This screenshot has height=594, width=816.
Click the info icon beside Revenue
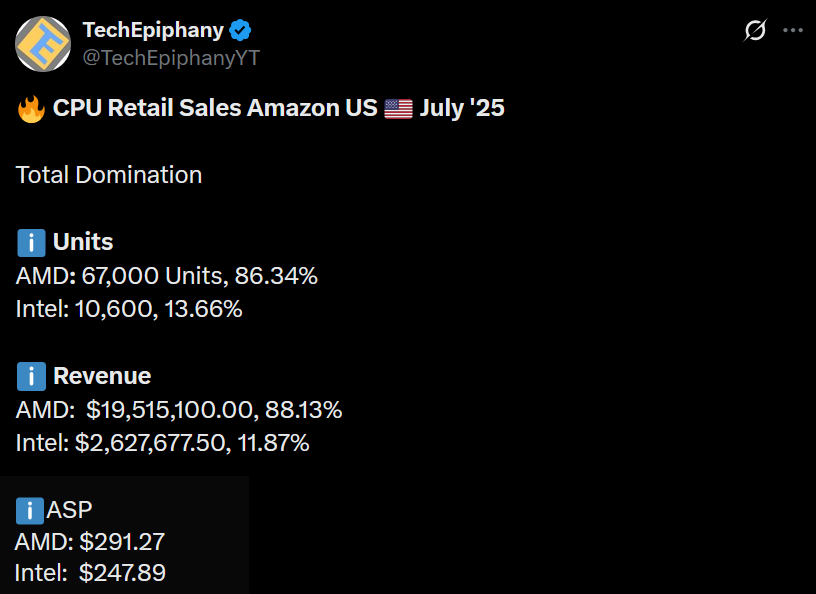tap(31, 377)
